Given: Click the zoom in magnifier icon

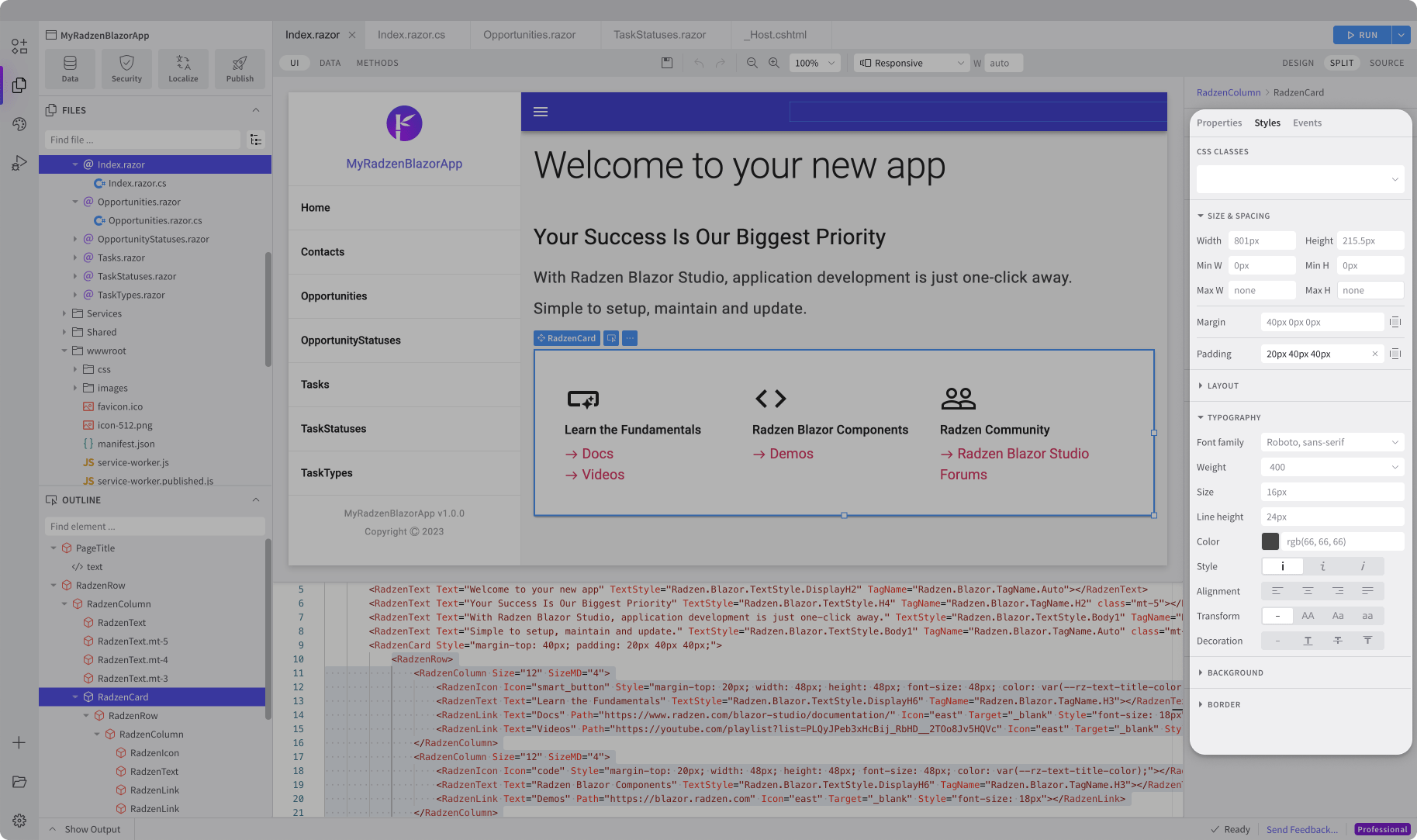Looking at the screenshot, I should point(774,63).
